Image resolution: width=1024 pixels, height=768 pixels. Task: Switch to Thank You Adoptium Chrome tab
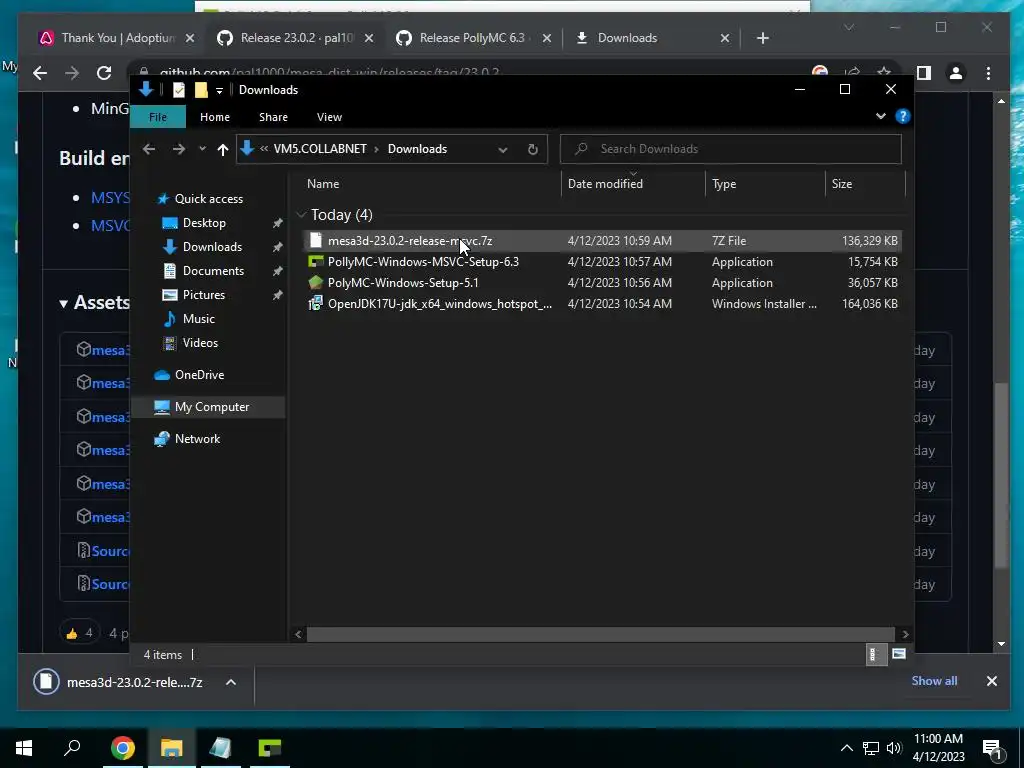coord(118,38)
